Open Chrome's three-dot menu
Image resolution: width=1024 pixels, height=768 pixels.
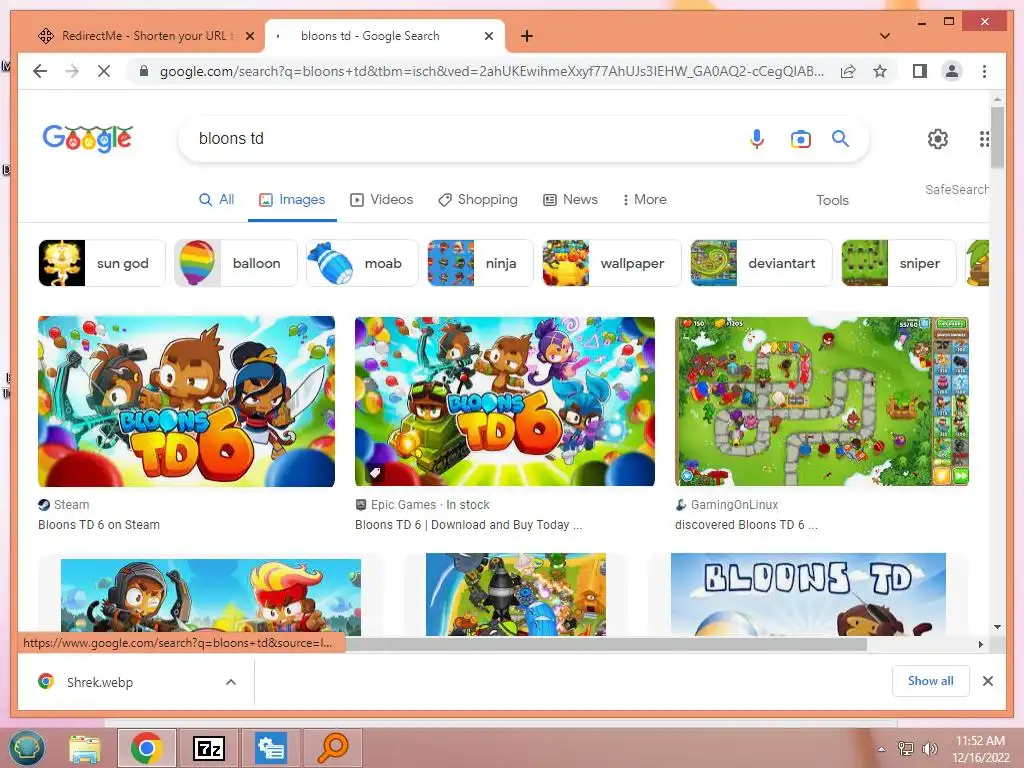[984, 71]
